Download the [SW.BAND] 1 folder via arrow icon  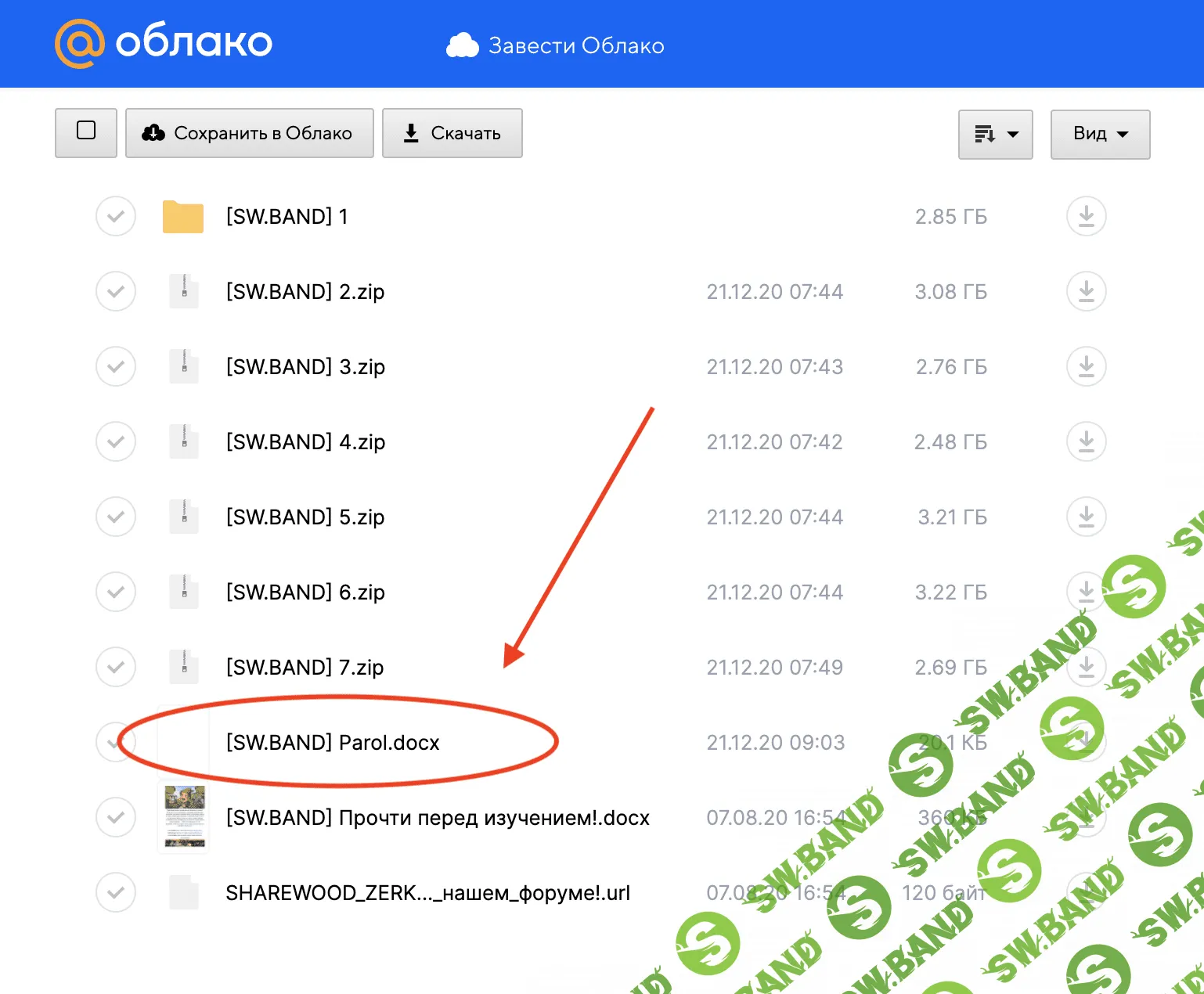point(1086,217)
